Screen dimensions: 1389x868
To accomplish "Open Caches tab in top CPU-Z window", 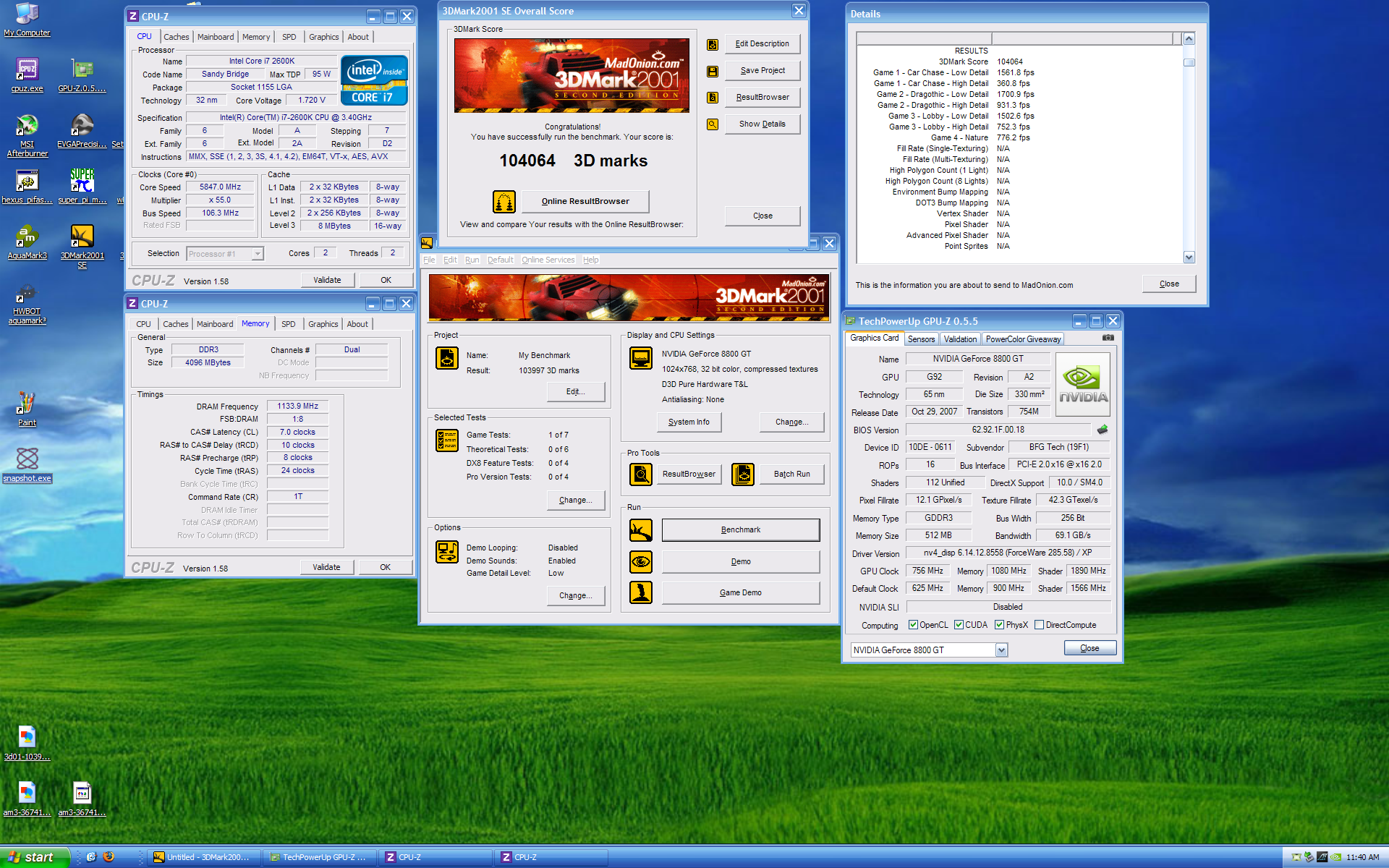I will [176, 37].
